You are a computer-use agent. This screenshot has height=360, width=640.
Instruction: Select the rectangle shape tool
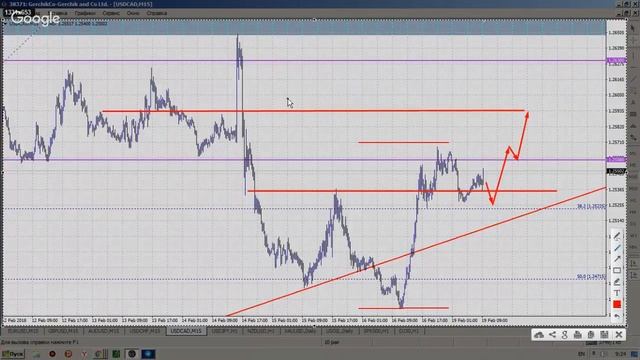click(617, 270)
